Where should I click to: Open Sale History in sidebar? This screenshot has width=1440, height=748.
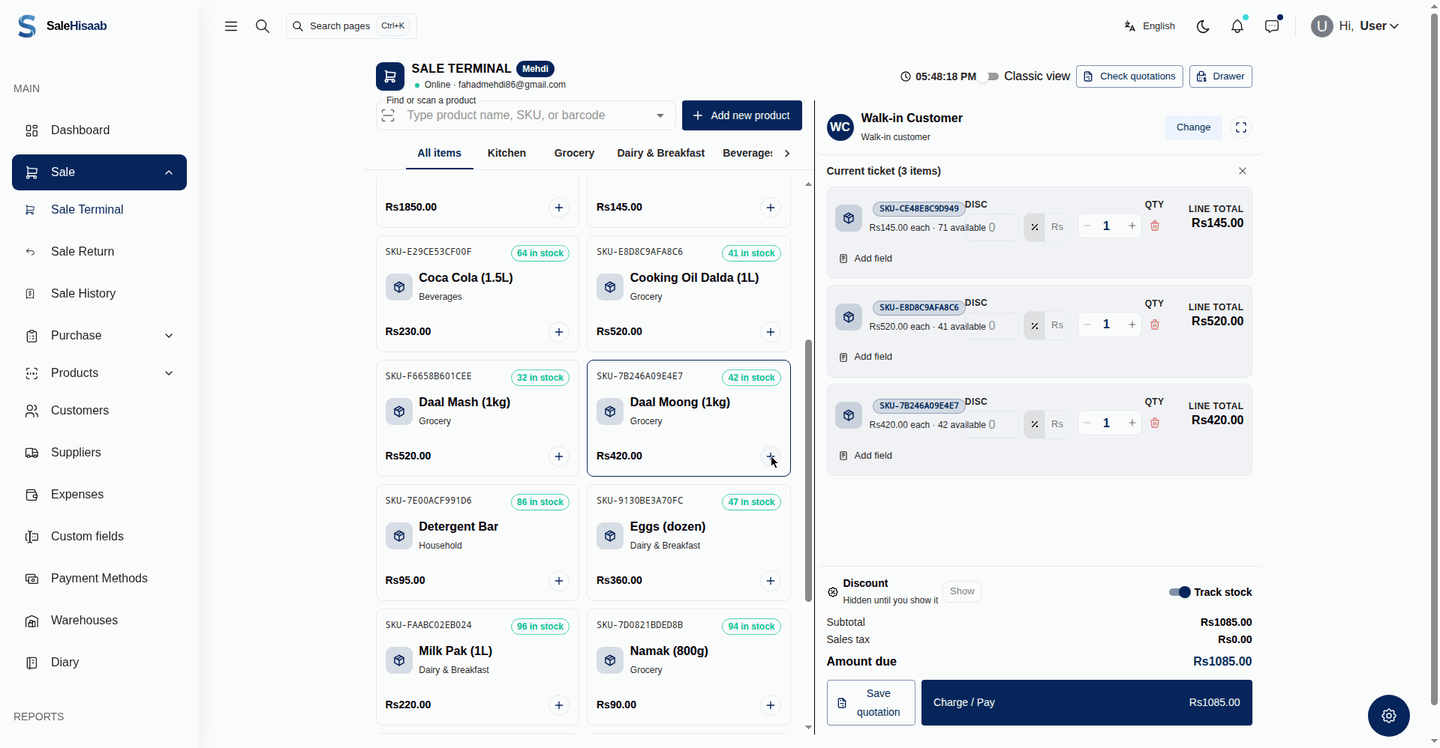click(x=83, y=294)
